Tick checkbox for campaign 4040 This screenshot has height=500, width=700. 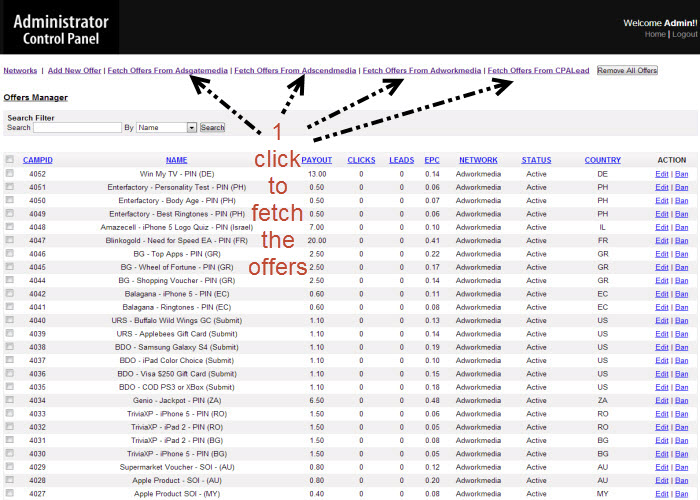pos(9,320)
